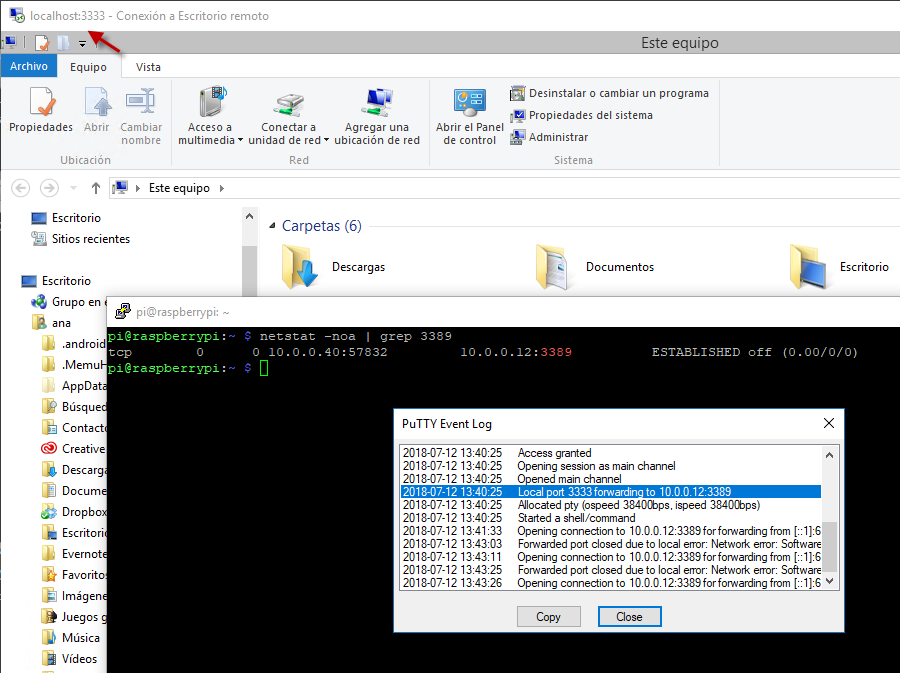Open the quick access toolbar customize dropdown
The height and width of the screenshot is (673, 900).
tap(83, 44)
